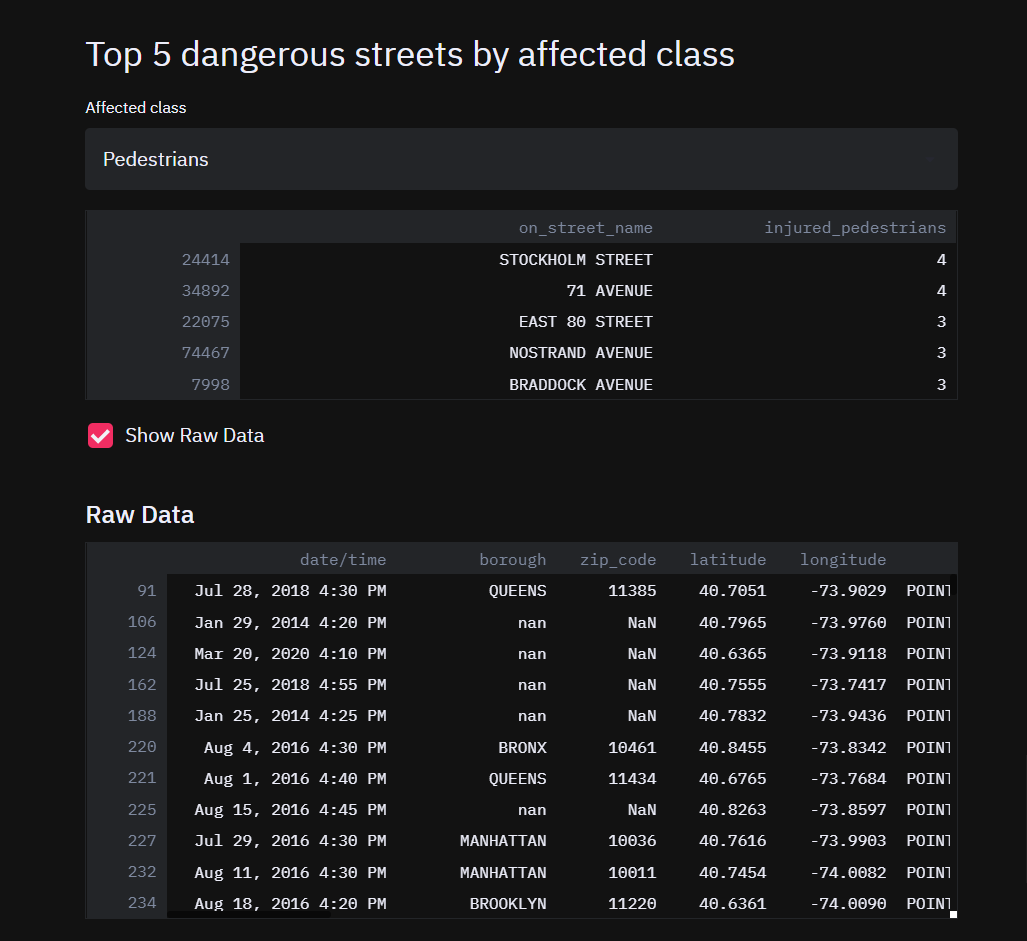The image size is (1027, 941).
Task: Select the QUEENS cell in row 91
Action: [x=517, y=590]
